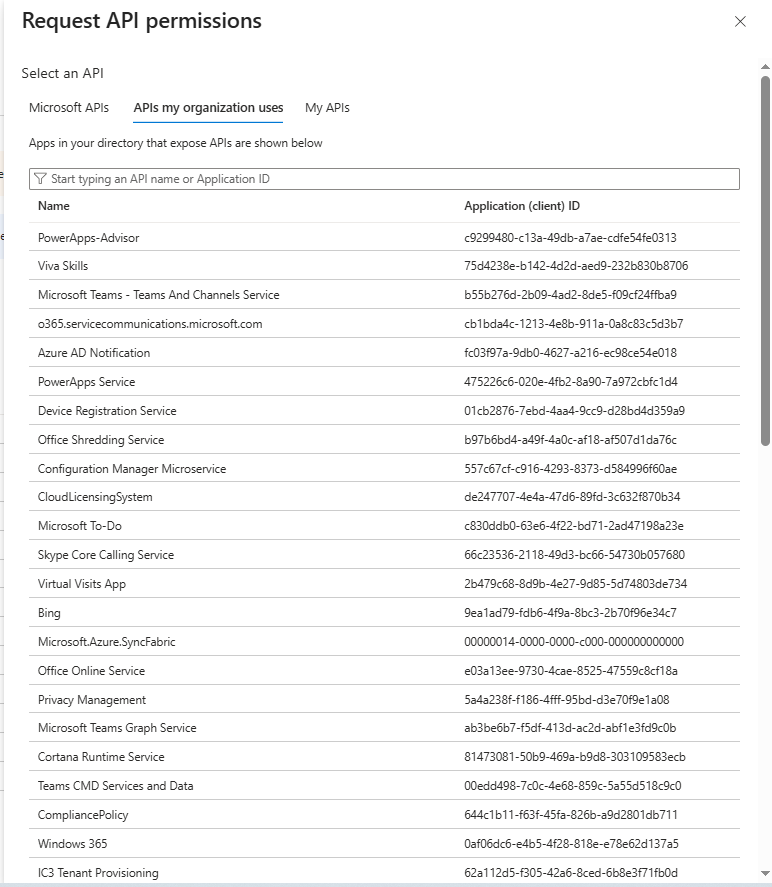Click the Application (client) ID column header
The height and width of the screenshot is (887, 772).
tap(521, 206)
